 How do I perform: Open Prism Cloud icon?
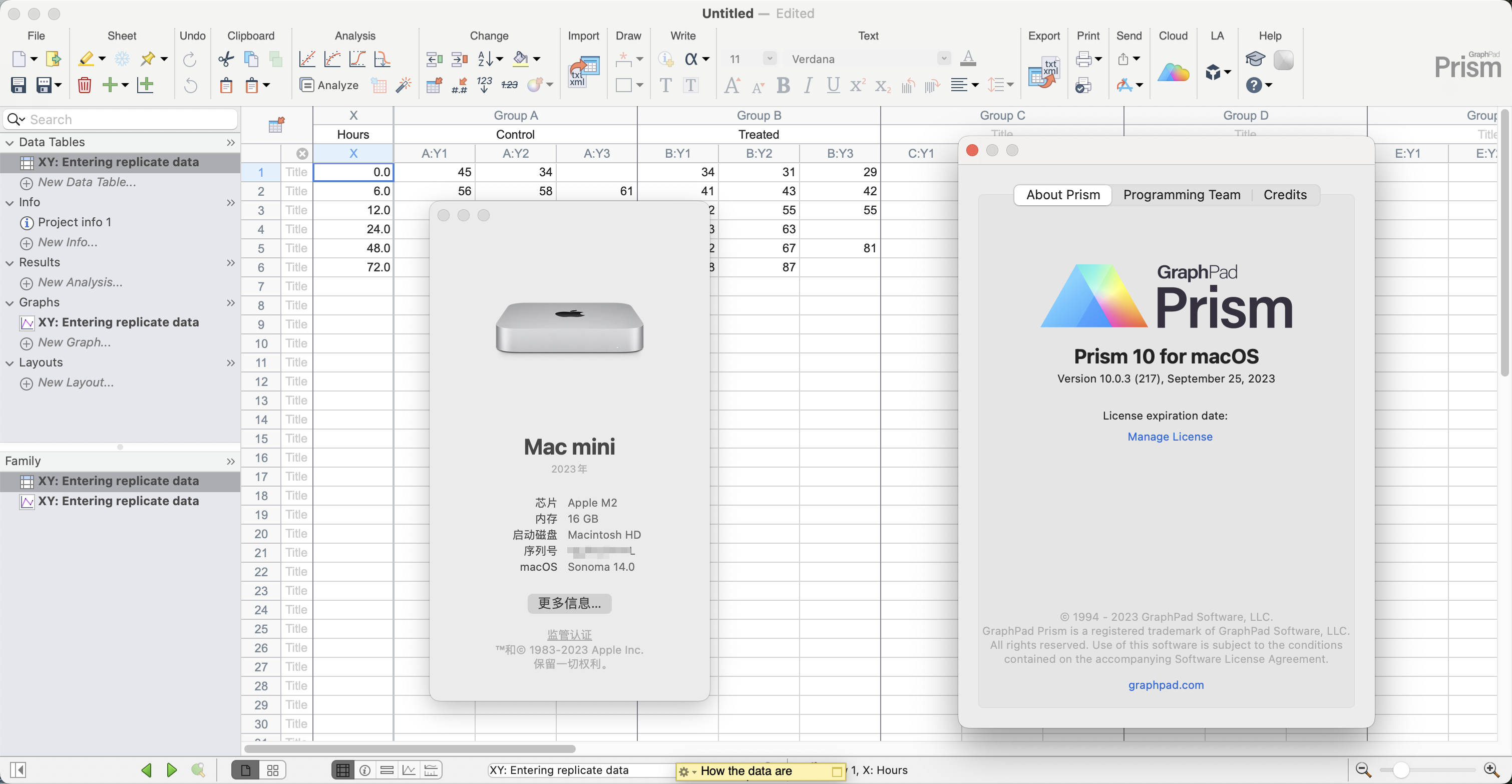1173,72
